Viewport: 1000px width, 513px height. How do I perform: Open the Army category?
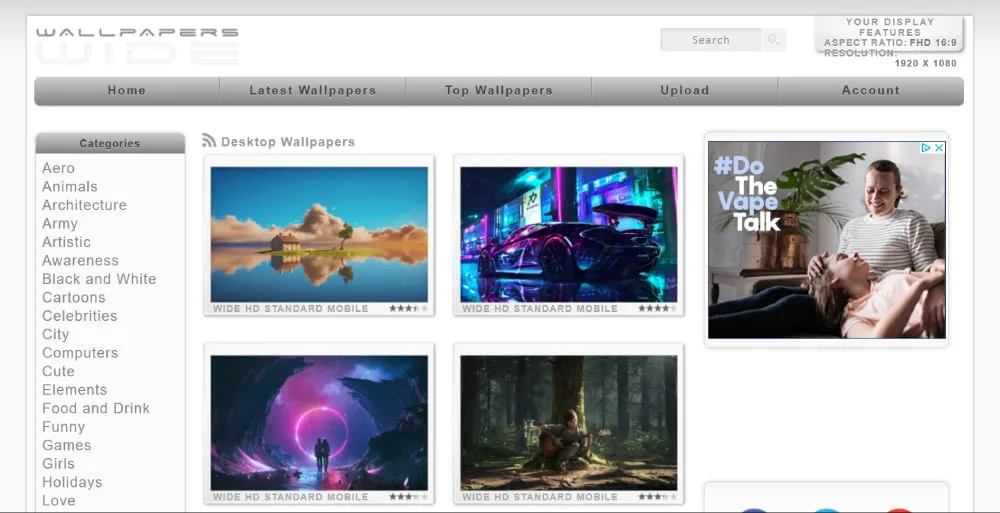coord(60,223)
